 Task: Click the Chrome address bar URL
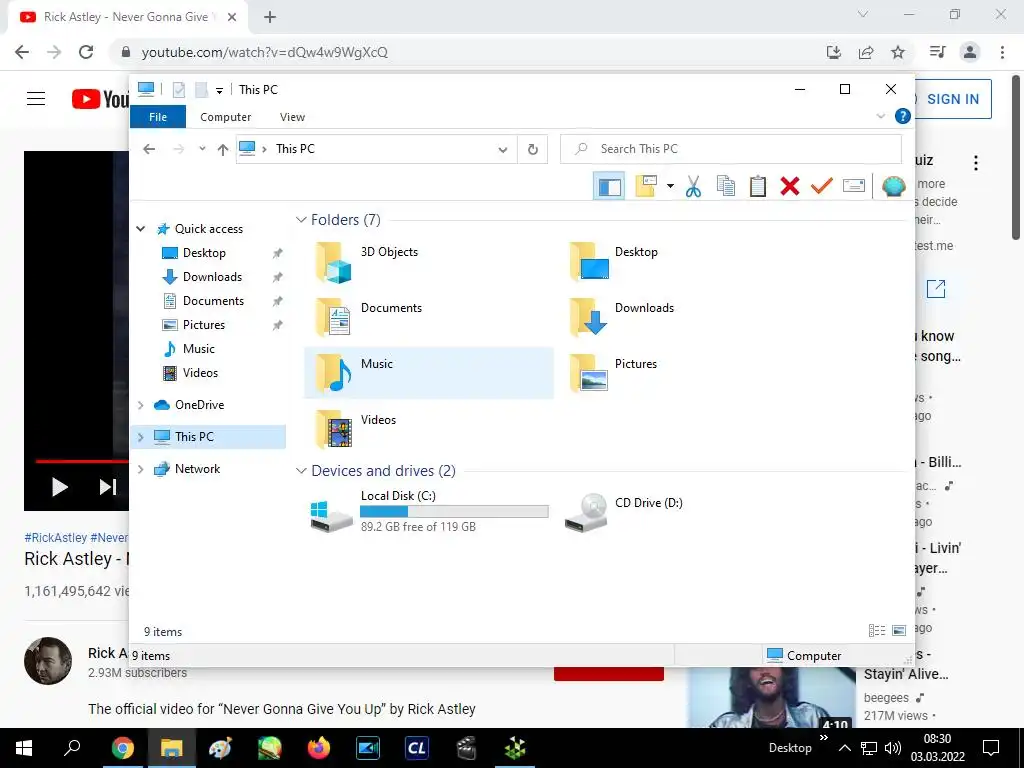click(x=264, y=52)
